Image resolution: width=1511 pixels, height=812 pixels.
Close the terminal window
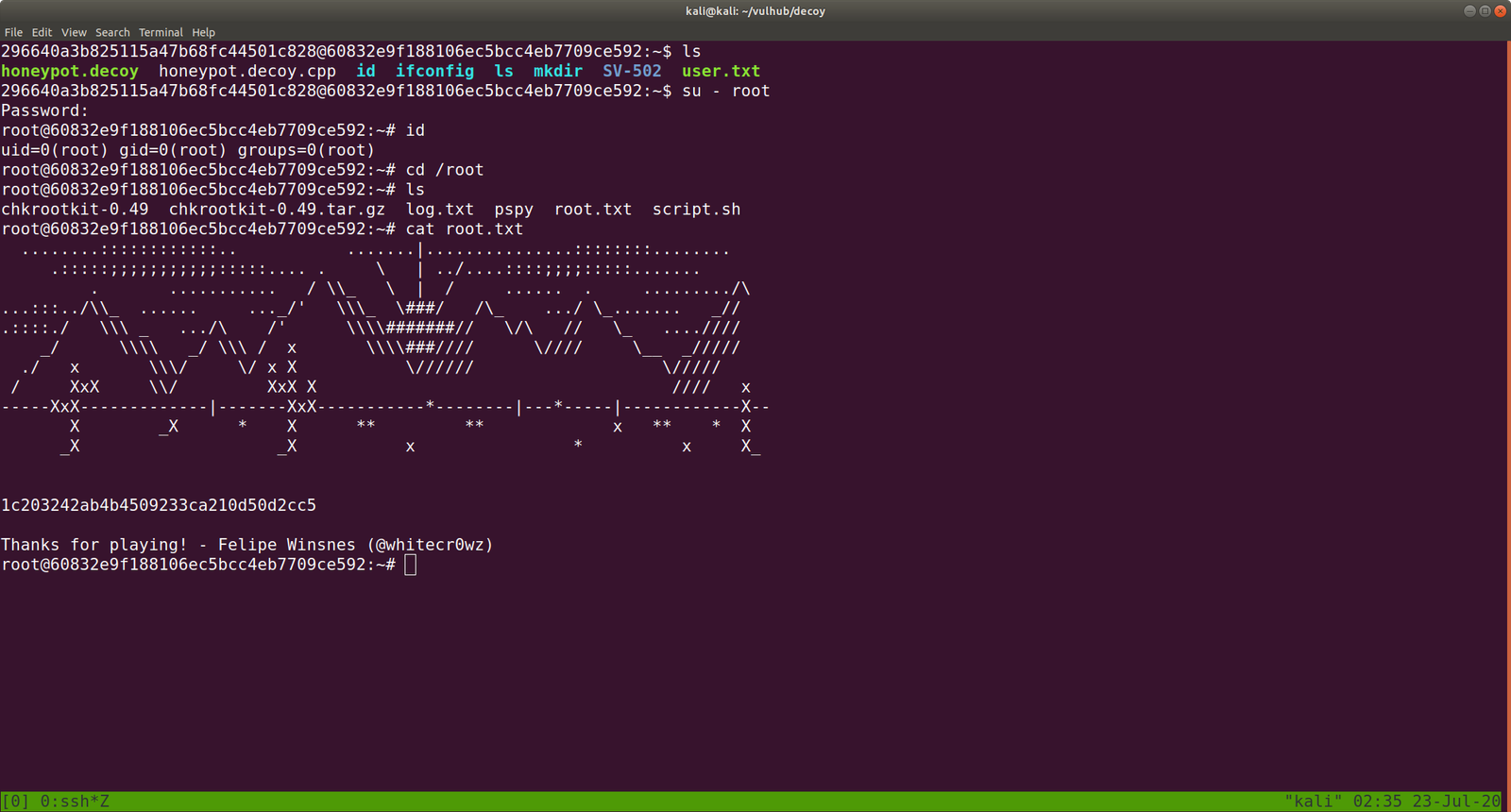(x=1500, y=11)
